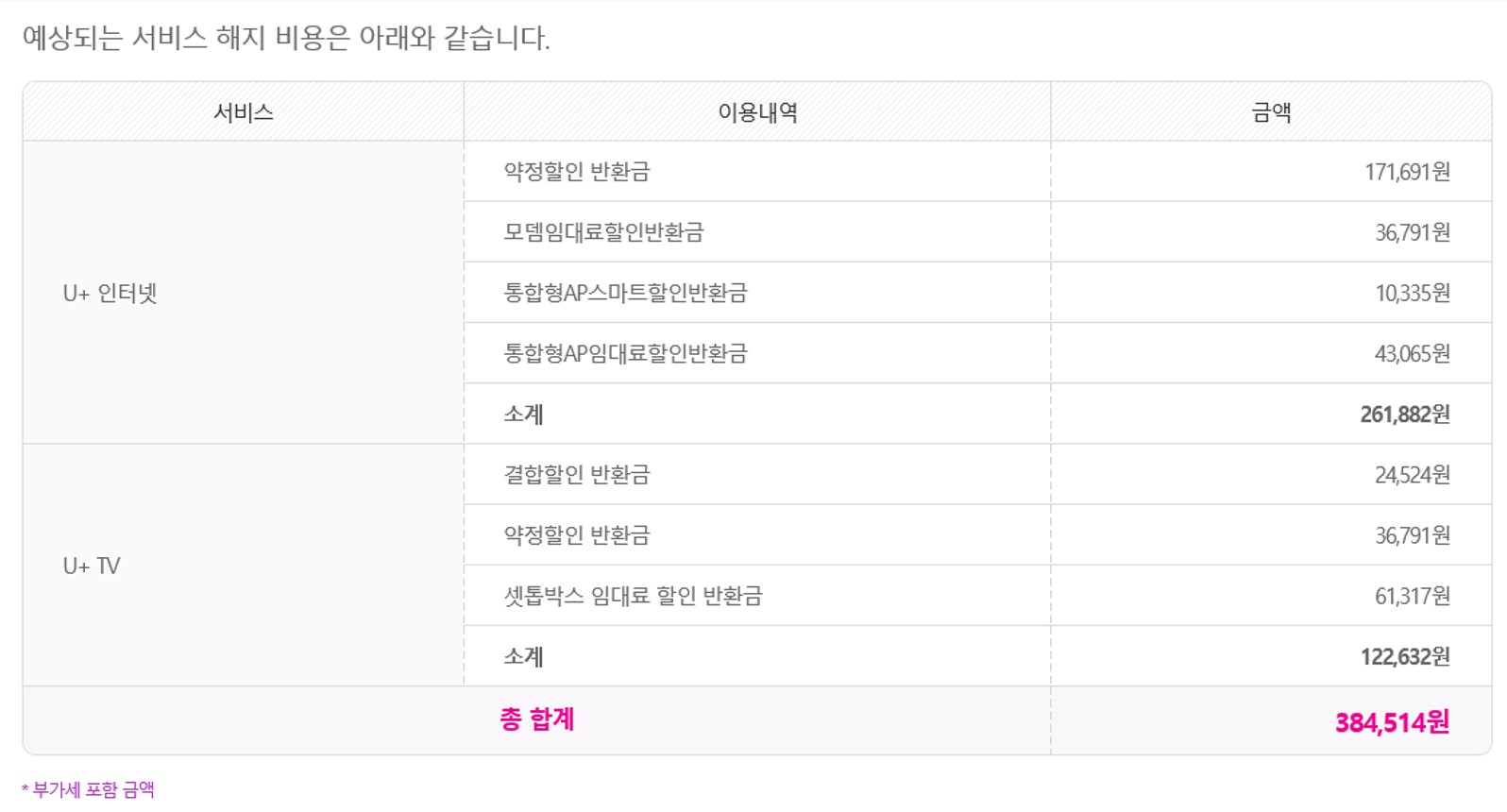Click the pink 총 합계 label

[x=537, y=719]
